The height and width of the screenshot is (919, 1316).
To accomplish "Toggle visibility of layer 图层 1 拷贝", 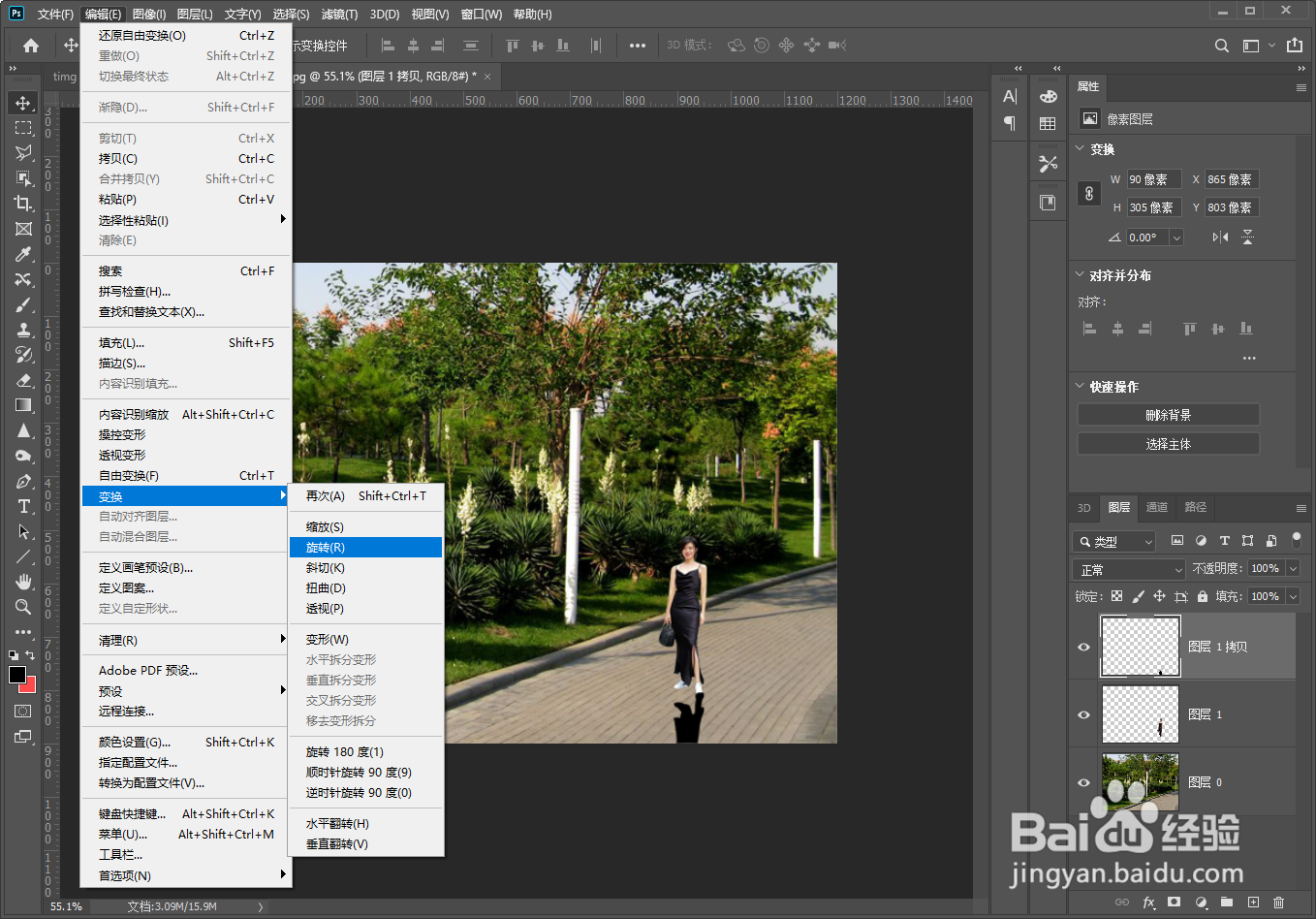I will pos(1083,647).
